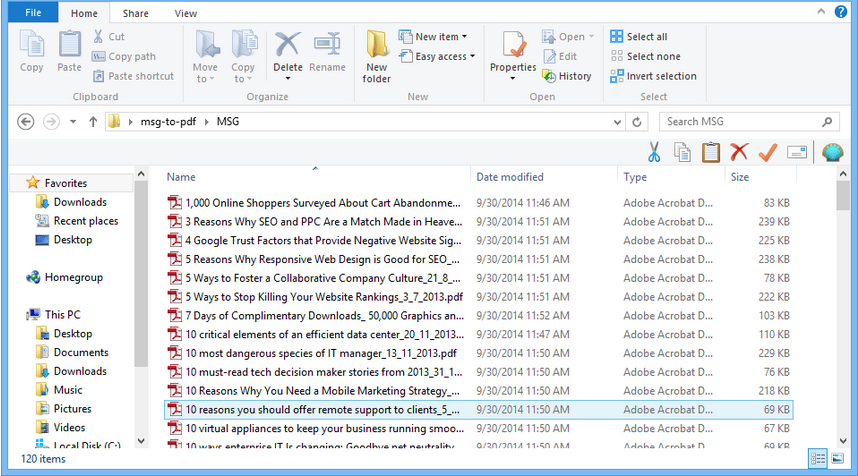Click the Paste clipboard icon
The image size is (858, 476).
click(69, 44)
